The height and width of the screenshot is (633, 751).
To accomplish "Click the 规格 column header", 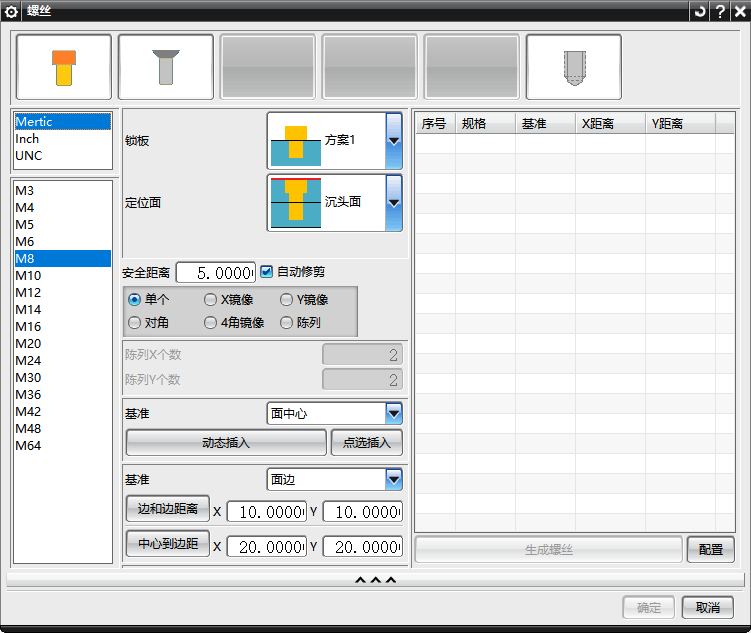I will click(x=485, y=124).
